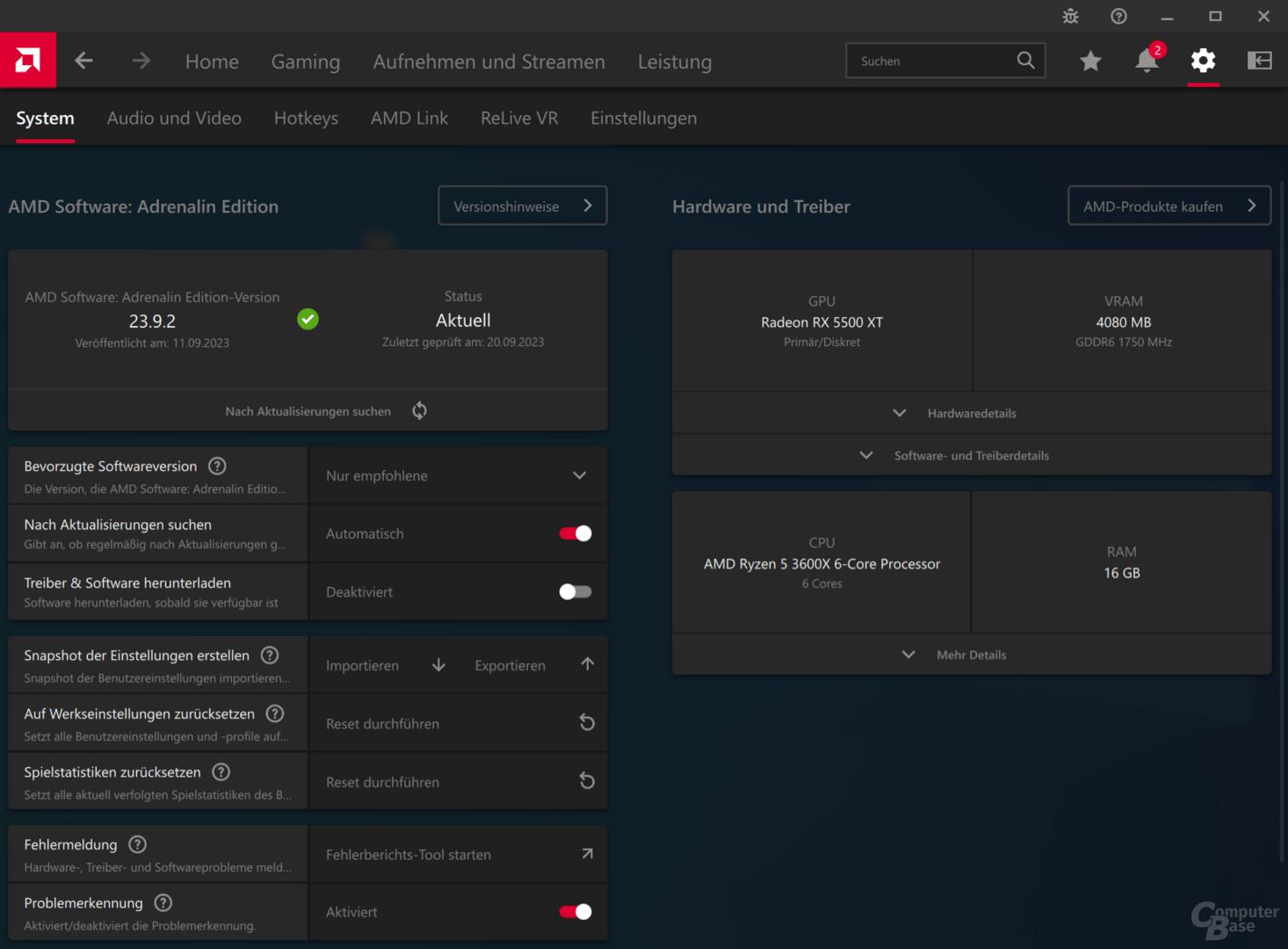Go forward with the right arrow

[141, 61]
